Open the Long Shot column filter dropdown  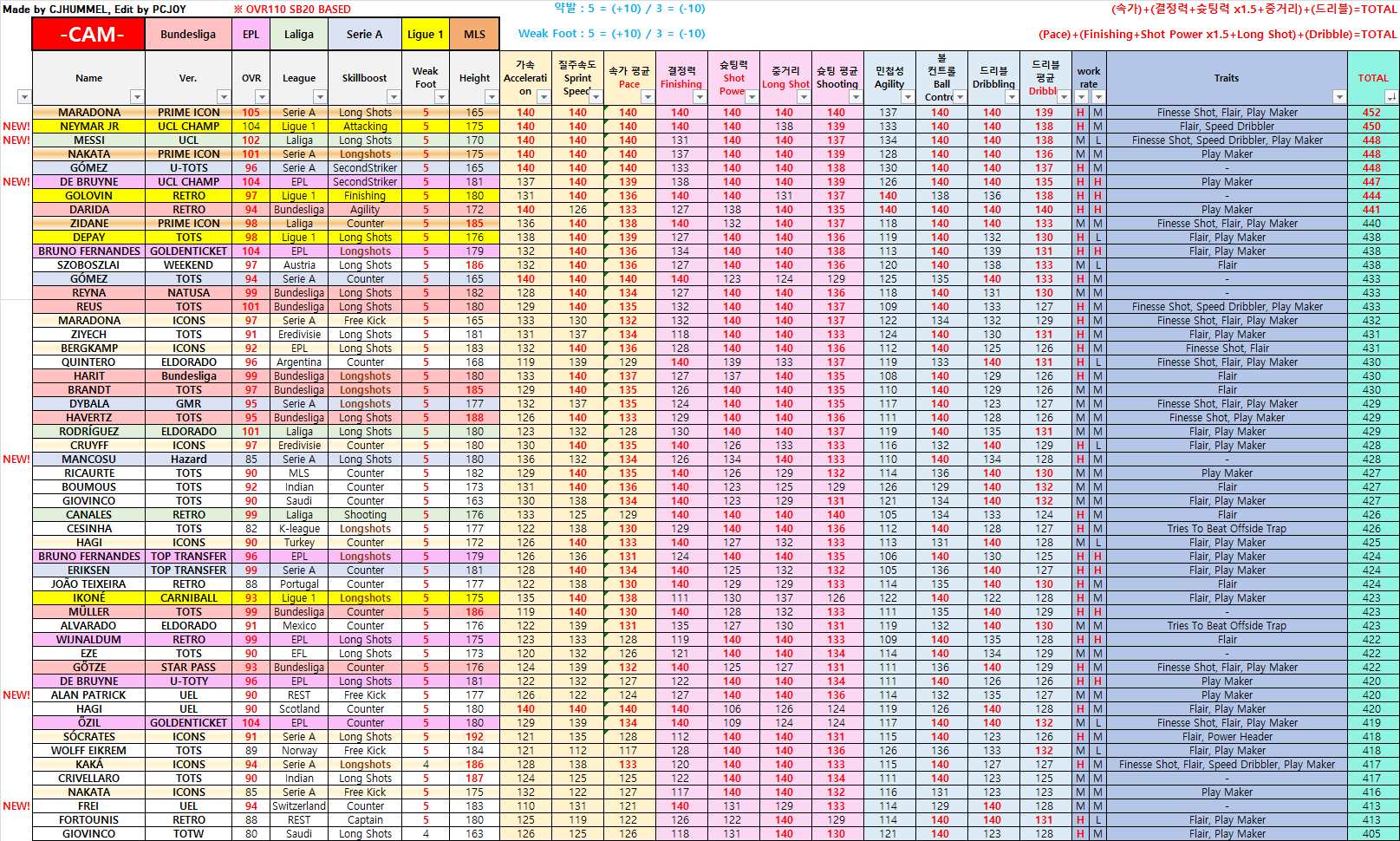click(x=804, y=97)
